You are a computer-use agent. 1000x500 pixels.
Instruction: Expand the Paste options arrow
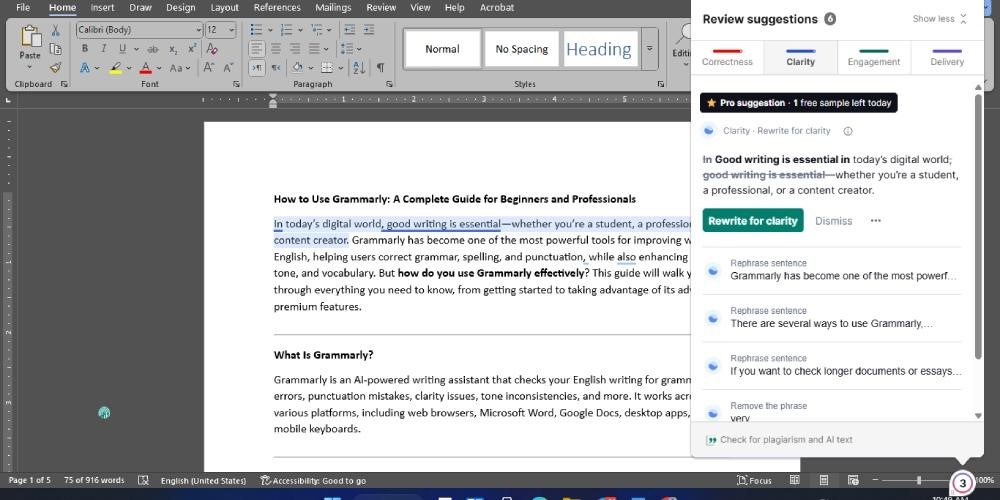pyautogui.click(x=29, y=67)
